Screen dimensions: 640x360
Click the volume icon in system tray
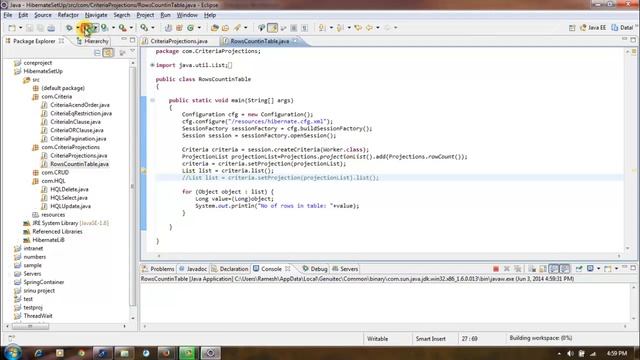[571, 353]
